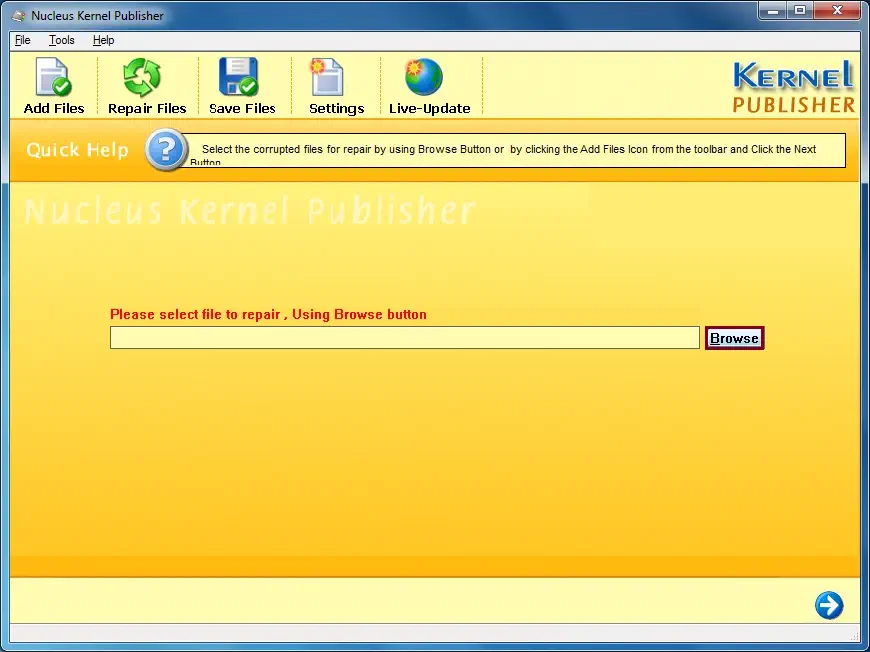Click the application icon in the title bar
Image resolution: width=870 pixels, height=652 pixels.
(19, 16)
